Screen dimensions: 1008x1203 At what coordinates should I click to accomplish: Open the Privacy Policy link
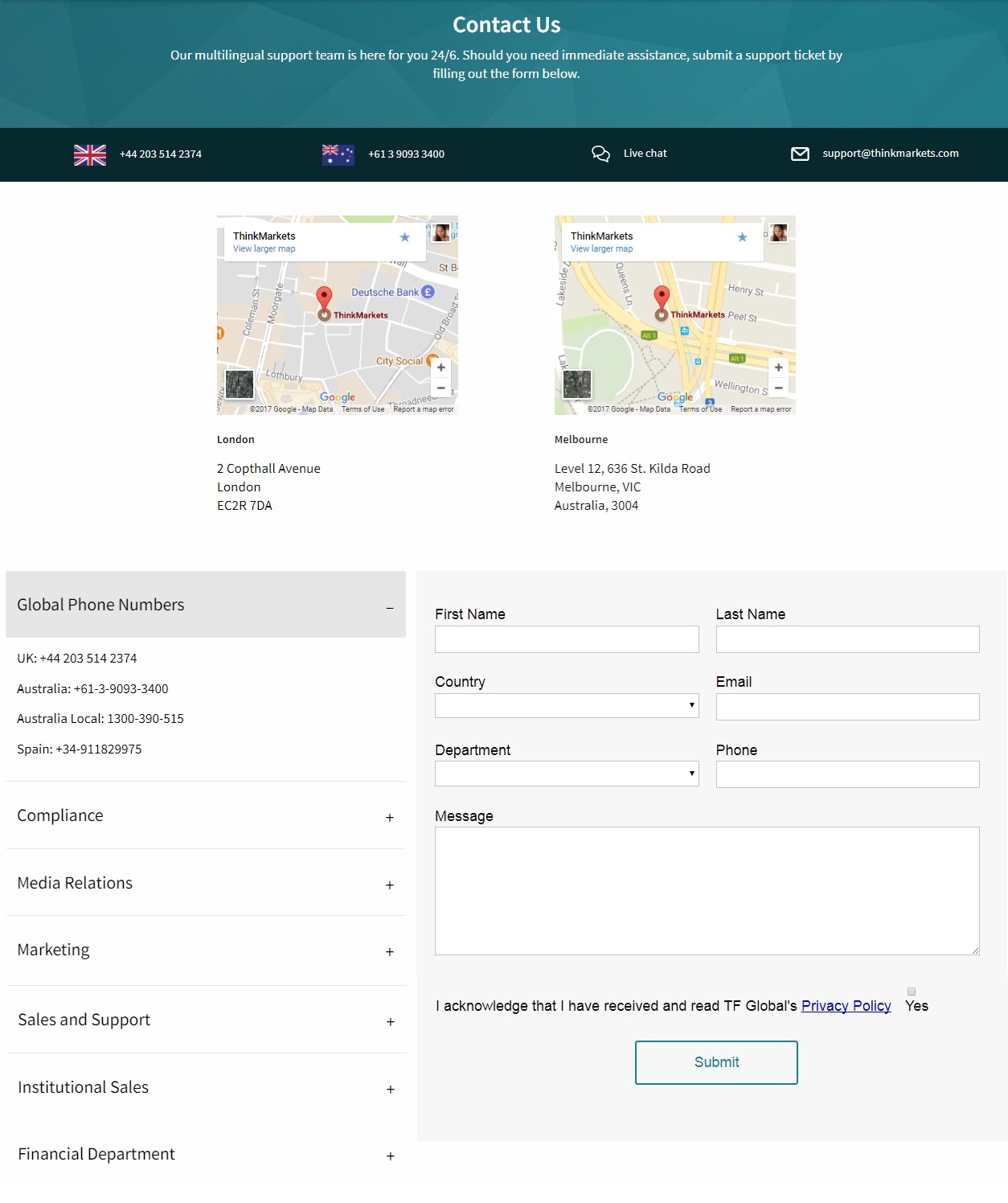846,1005
